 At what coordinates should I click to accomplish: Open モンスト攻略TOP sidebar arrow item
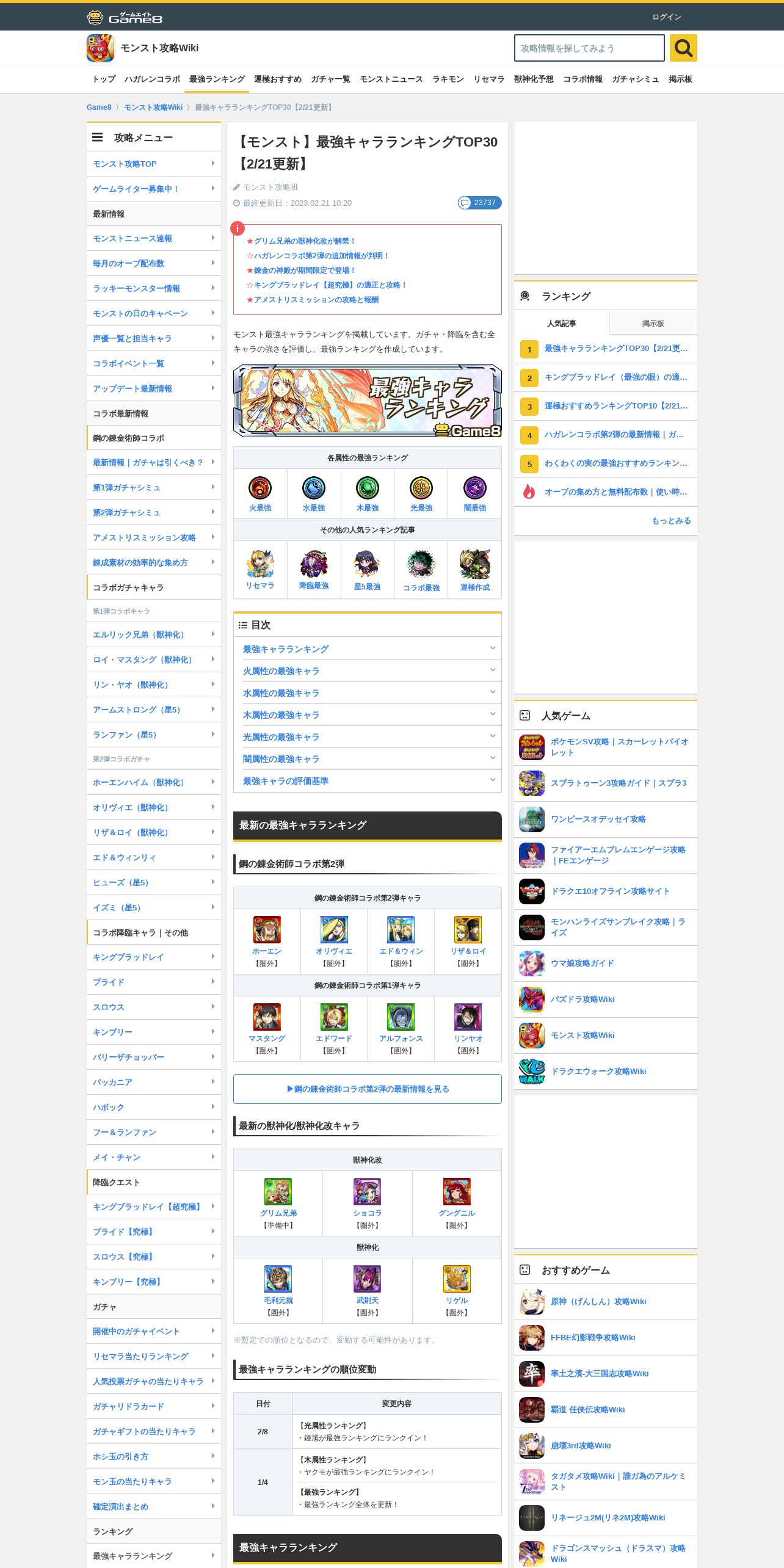(154, 164)
